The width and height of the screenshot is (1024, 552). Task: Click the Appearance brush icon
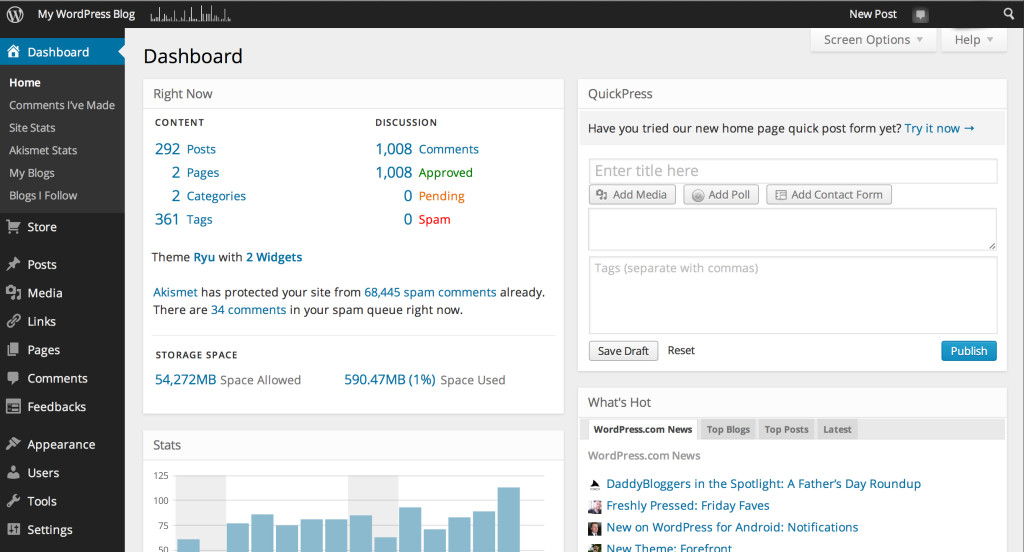pos(13,444)
